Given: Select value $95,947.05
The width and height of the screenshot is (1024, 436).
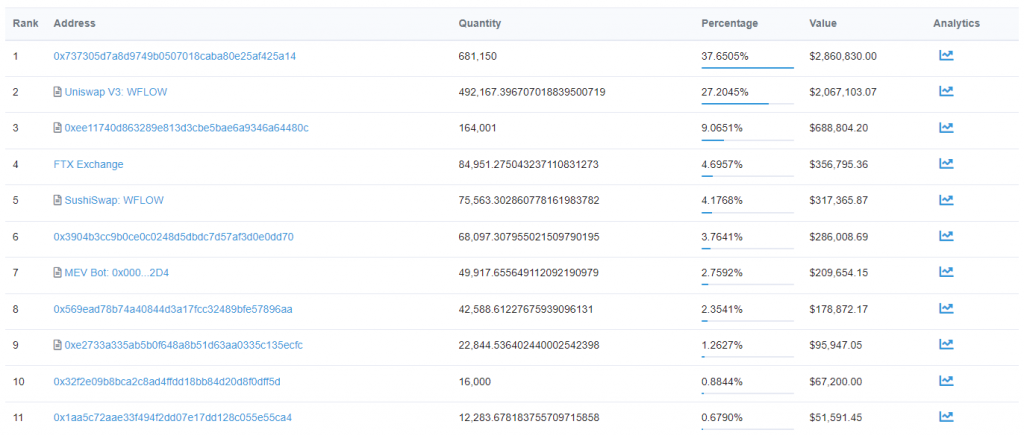Looking at the screenshot, I should pyautogui.click(x=835, y=345).
